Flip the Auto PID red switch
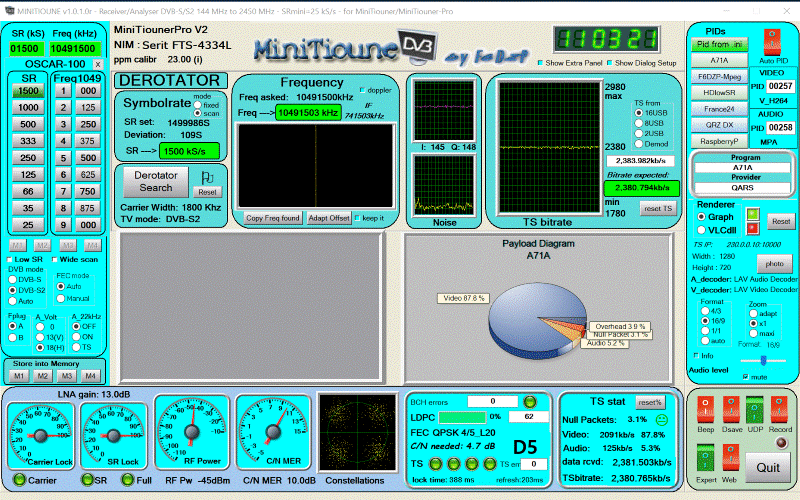The image size is (800, 500). tap(772, 42)
